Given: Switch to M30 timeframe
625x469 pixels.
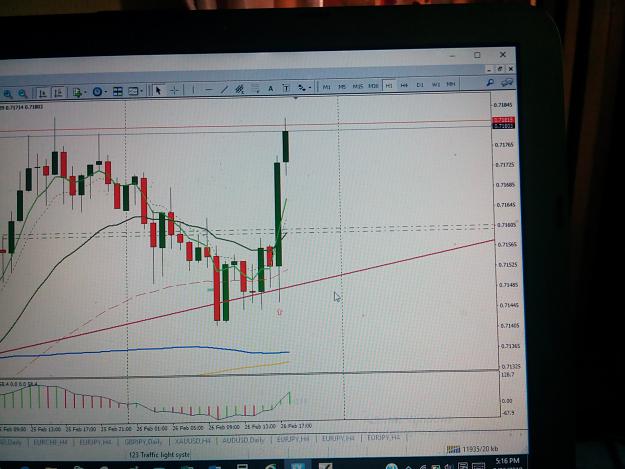Looking at the screenshot, I should pyautogui.click(x=373, y=86).
